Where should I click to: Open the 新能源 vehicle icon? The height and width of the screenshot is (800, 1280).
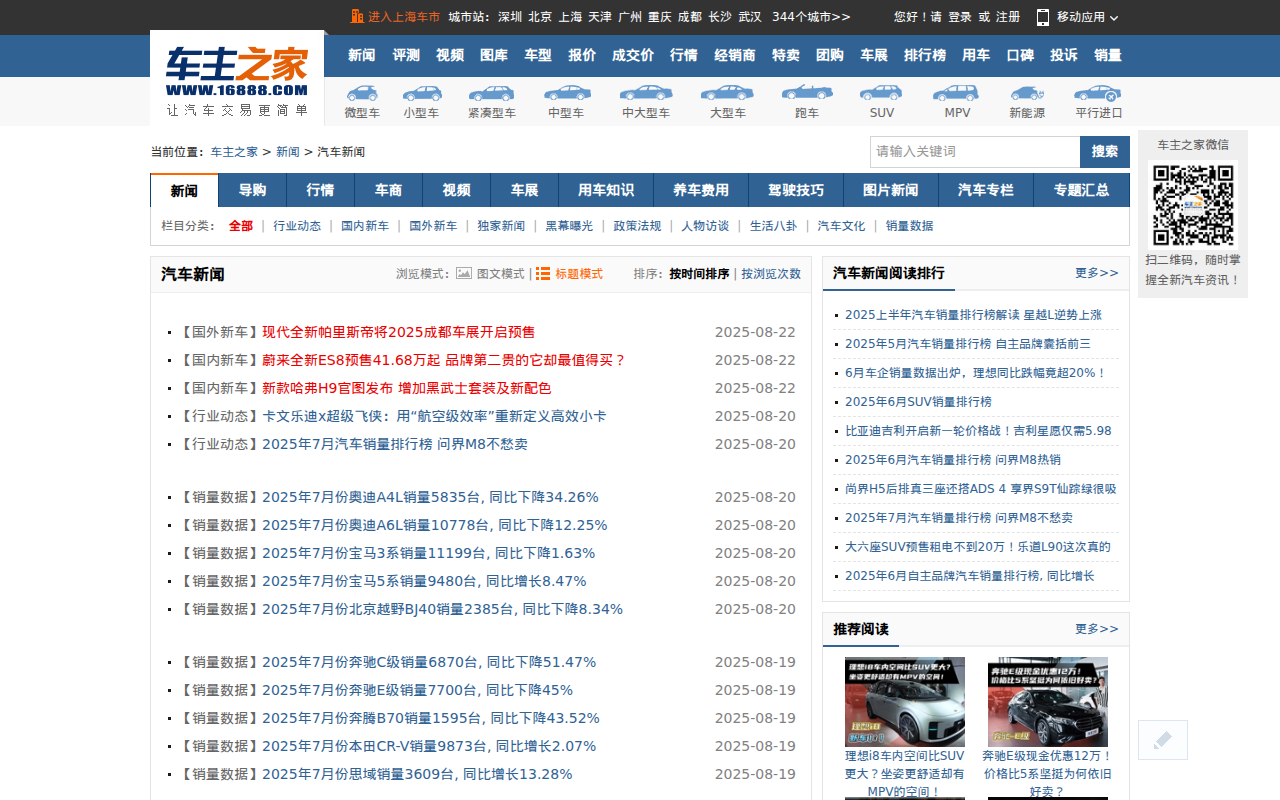[x=1027, y=93]
